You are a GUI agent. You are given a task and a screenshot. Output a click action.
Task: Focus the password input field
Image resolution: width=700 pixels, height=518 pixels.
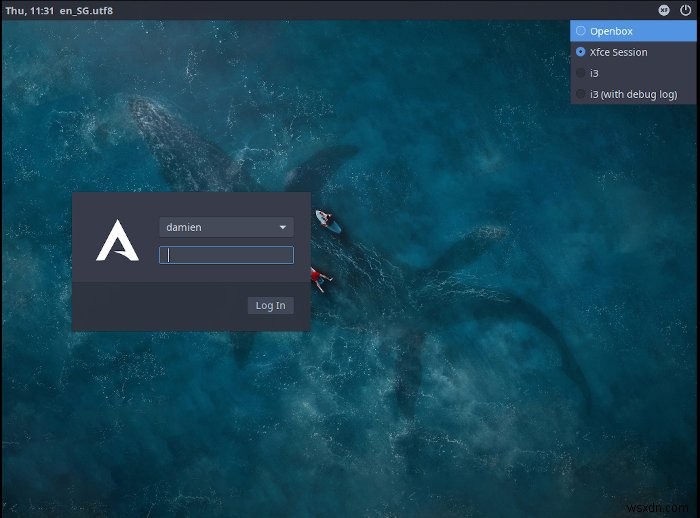(x=226, y=255)
